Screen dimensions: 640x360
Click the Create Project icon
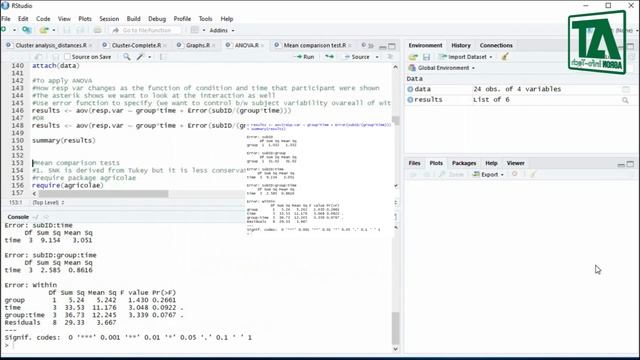point(27,30)
